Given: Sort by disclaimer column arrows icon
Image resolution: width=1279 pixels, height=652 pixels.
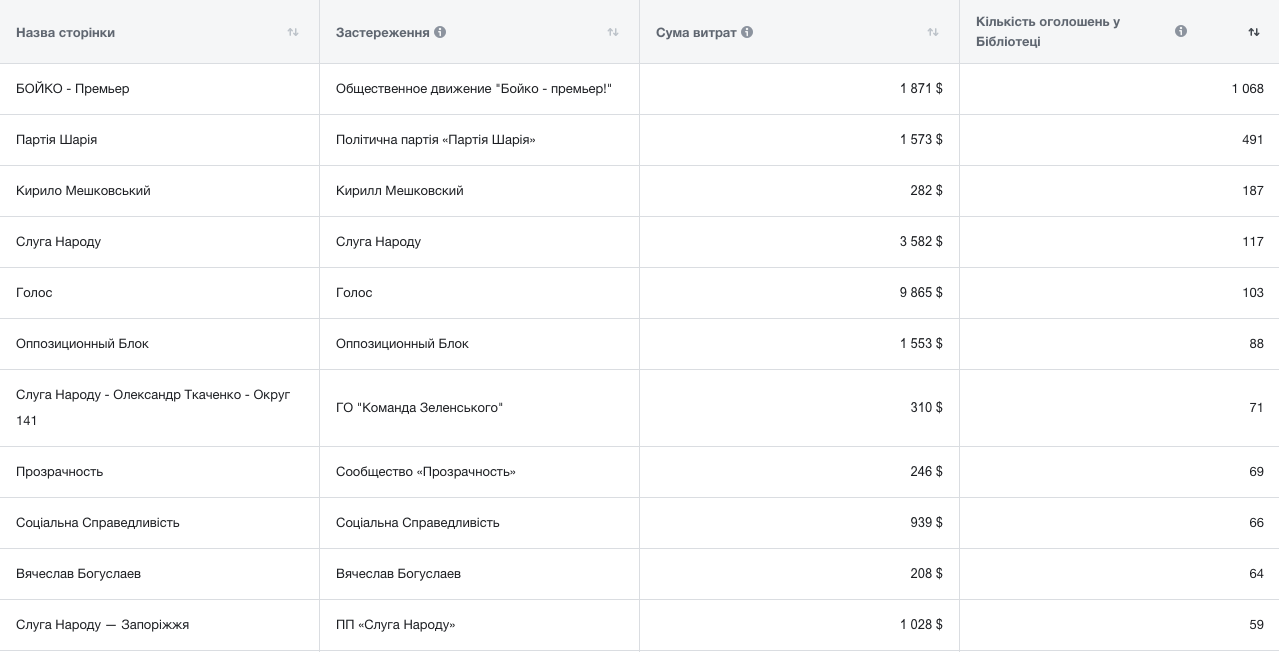Looking at the screenshot, I should click(613, 32).
